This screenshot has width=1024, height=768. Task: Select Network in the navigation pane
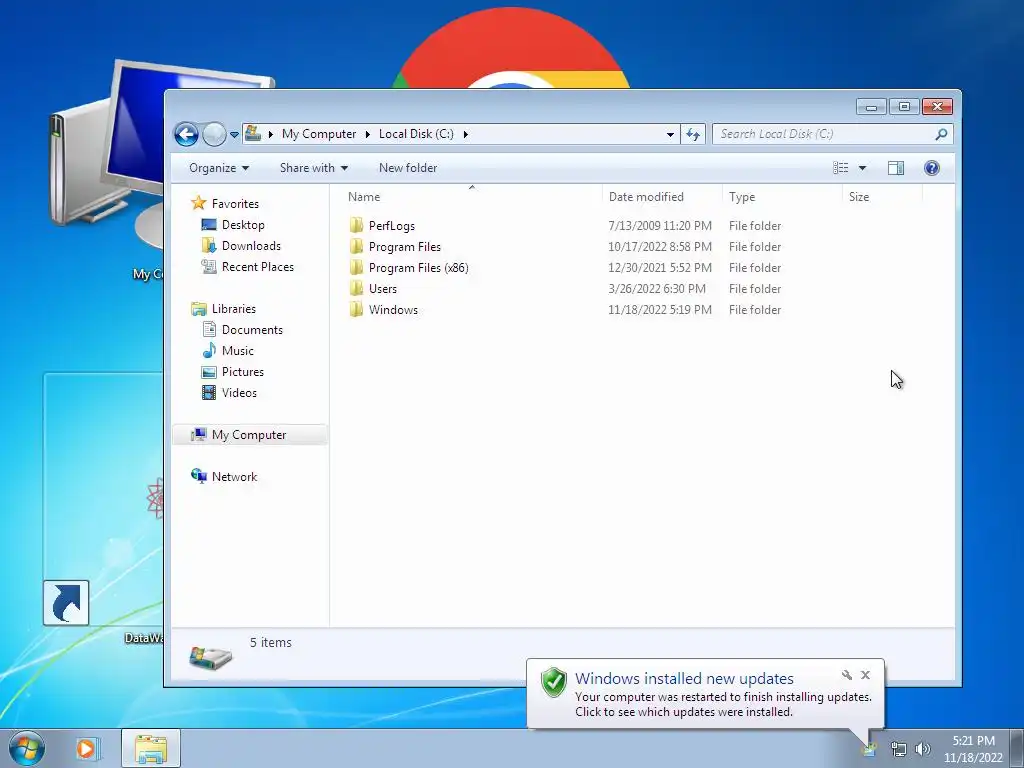[x=234, y=477]
